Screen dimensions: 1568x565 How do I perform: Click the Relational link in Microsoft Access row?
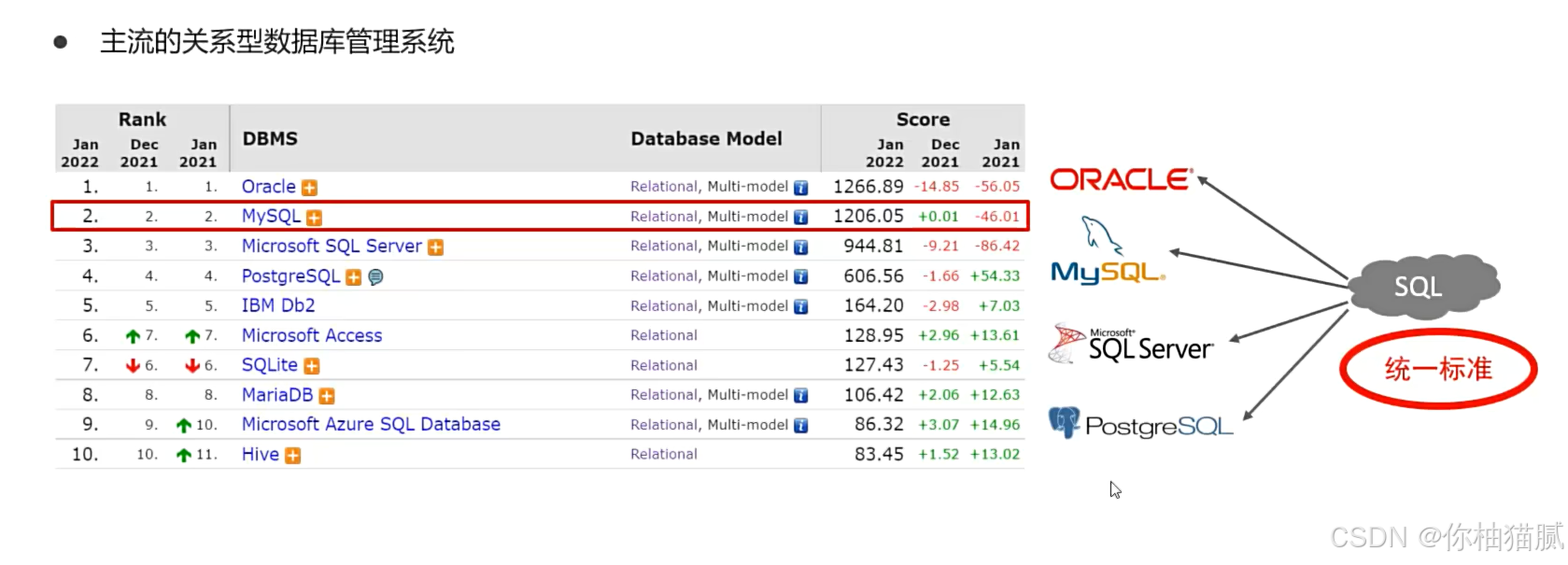[664, 335]
